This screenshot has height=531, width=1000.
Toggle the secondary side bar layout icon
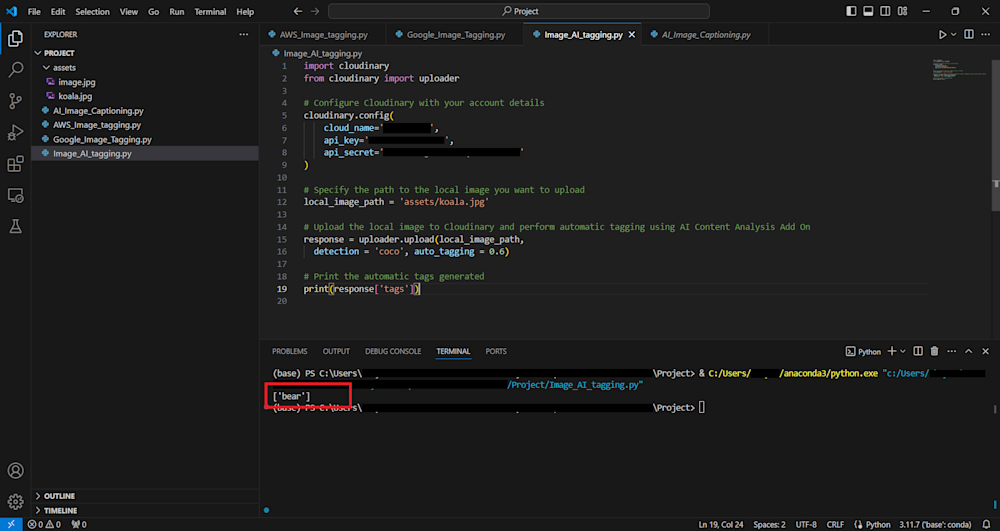click(x=885, y=11)
